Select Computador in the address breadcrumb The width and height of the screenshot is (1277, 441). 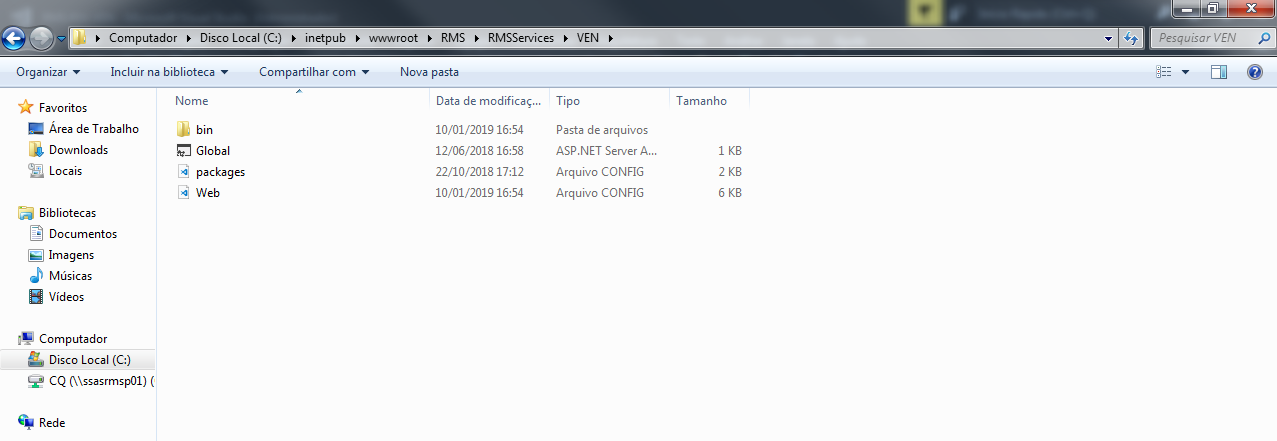(143, 38)
